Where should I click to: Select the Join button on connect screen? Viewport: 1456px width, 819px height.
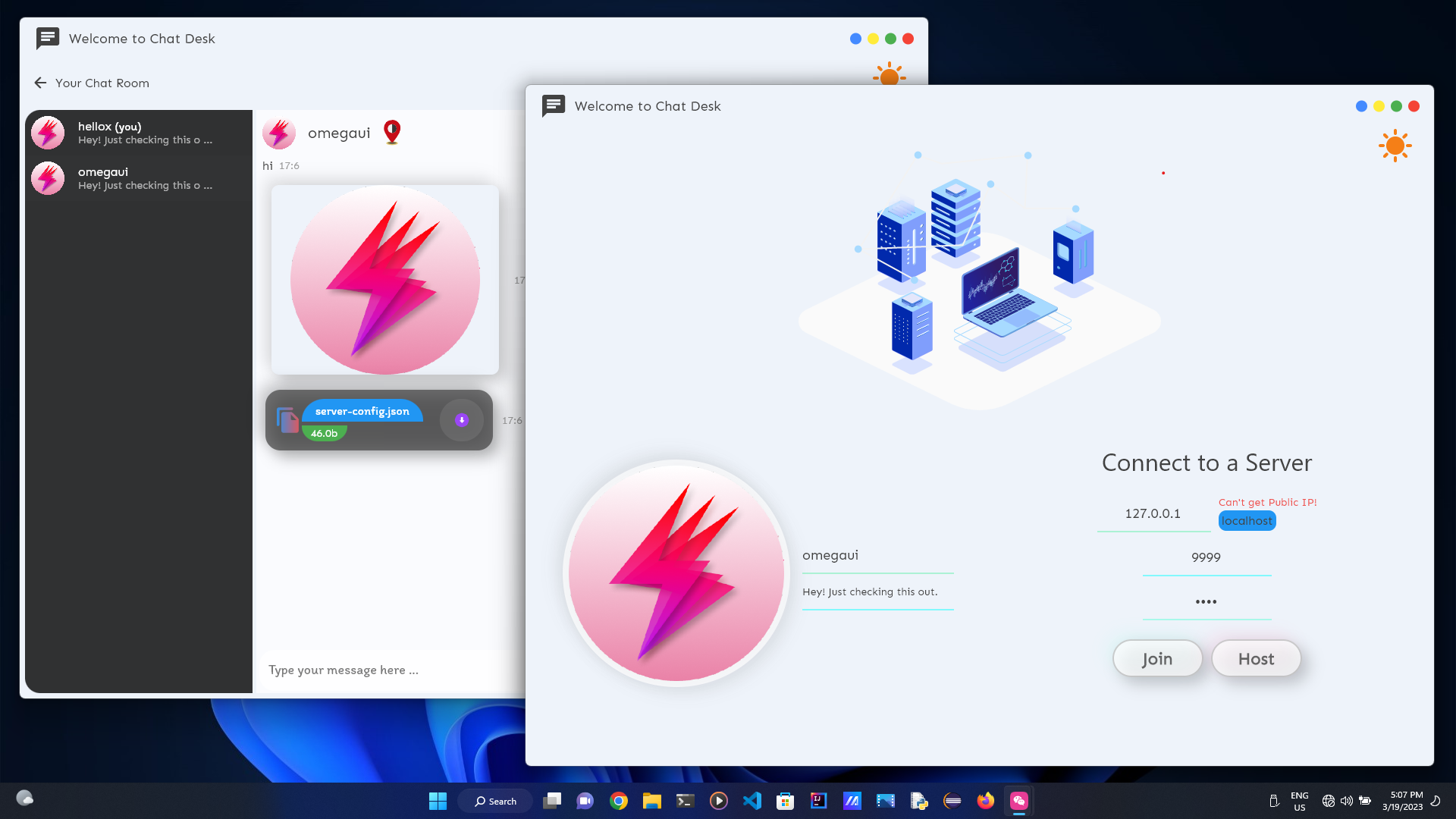(x=1158, y=658)
